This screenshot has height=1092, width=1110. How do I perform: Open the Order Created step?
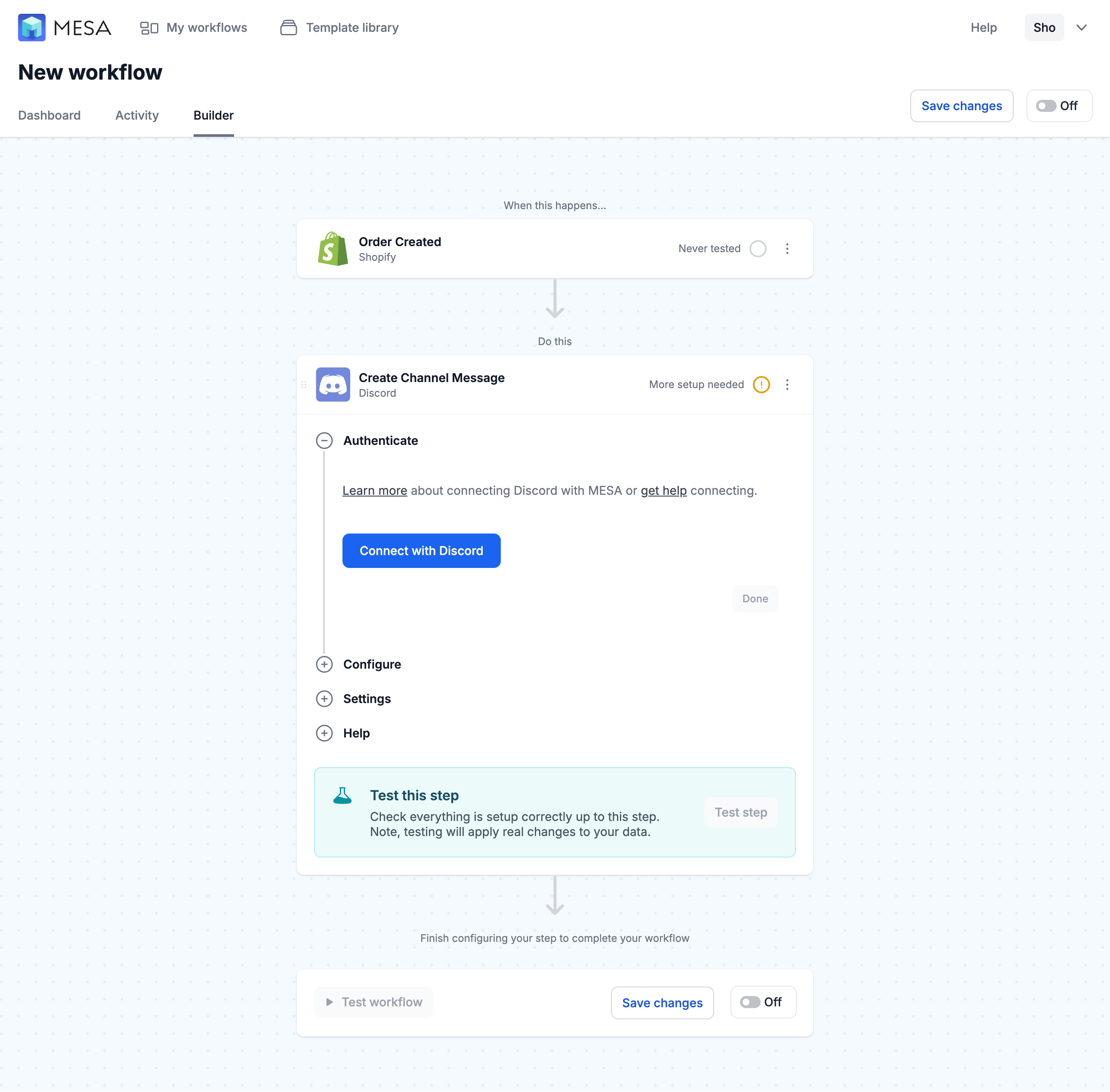pyautogui.click(x=555, y=249)
